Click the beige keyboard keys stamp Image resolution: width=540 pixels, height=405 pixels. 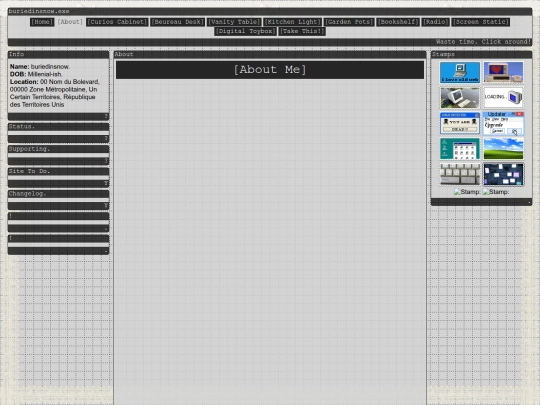point(460,174)
